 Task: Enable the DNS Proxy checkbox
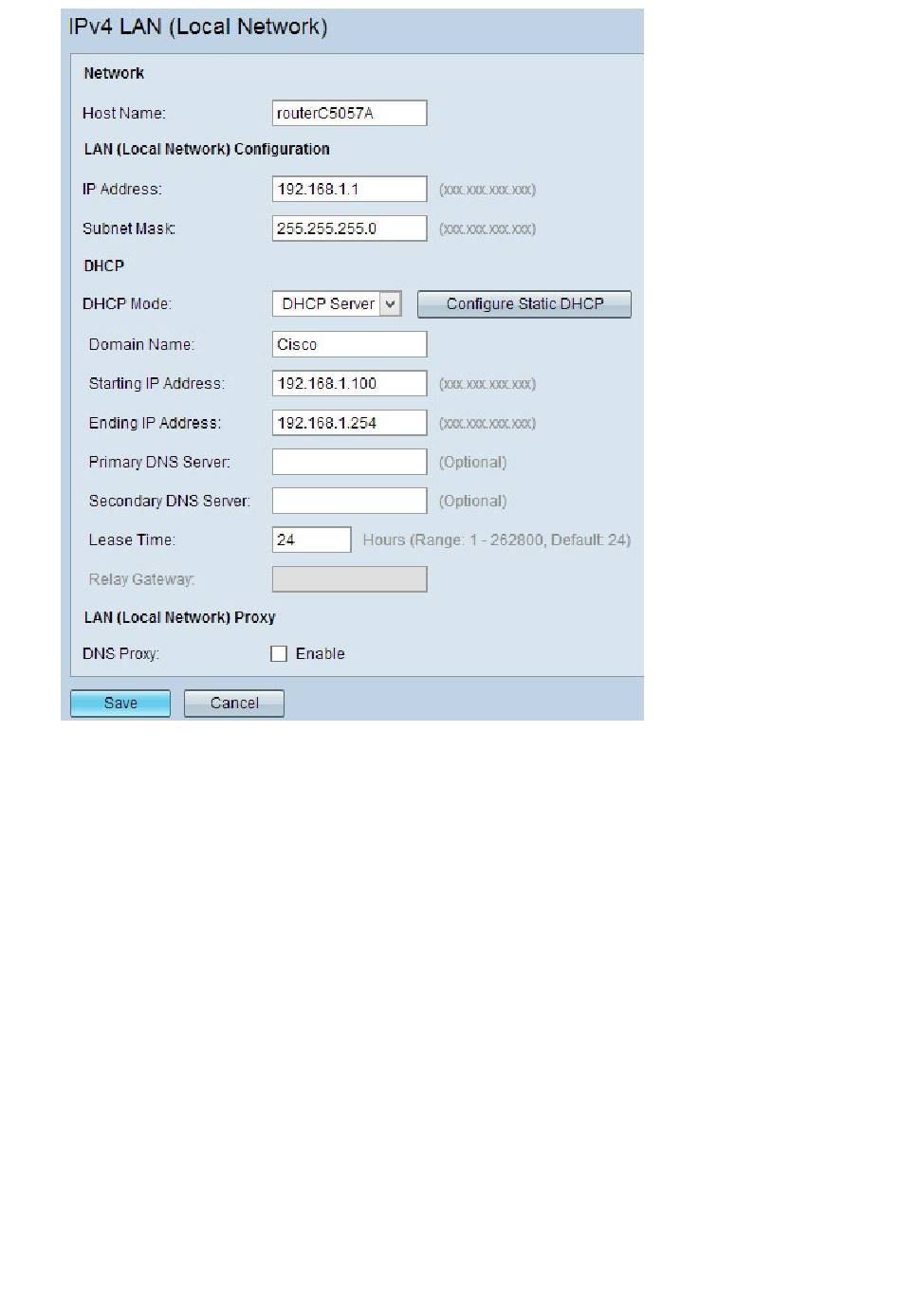click(x=279, y=653)
